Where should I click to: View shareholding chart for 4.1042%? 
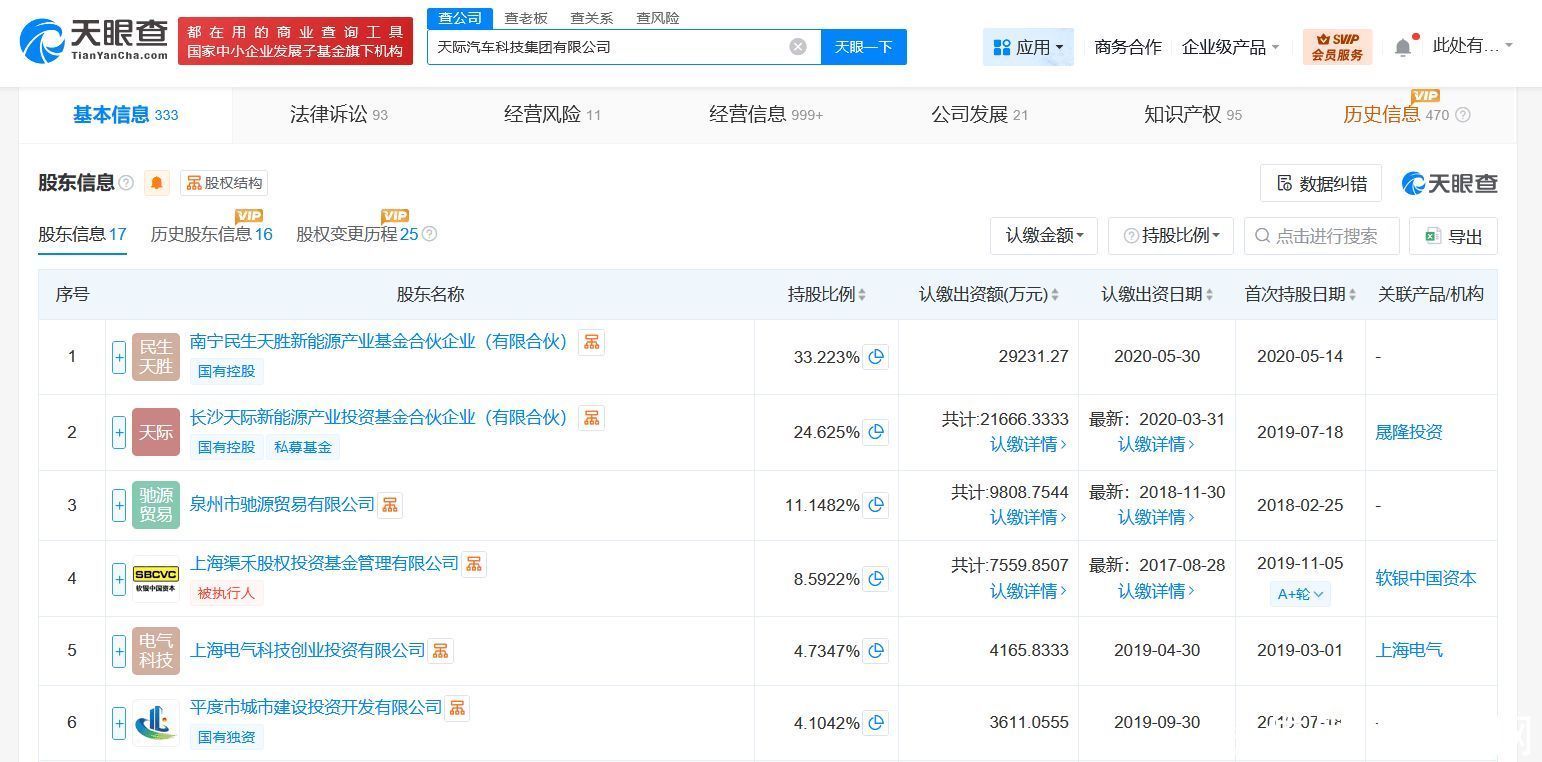click(876, 722)
